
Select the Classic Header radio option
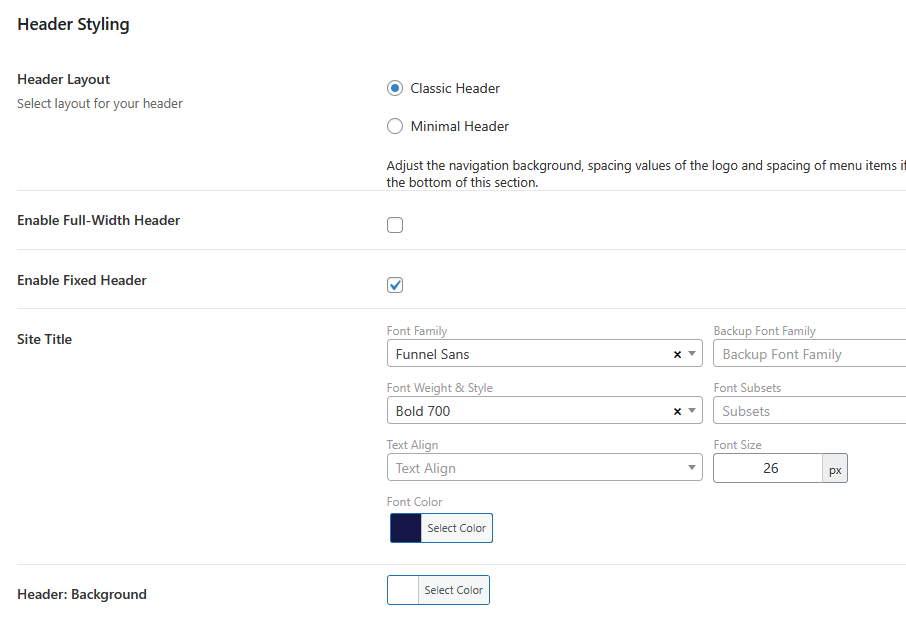tap(395, 88)
